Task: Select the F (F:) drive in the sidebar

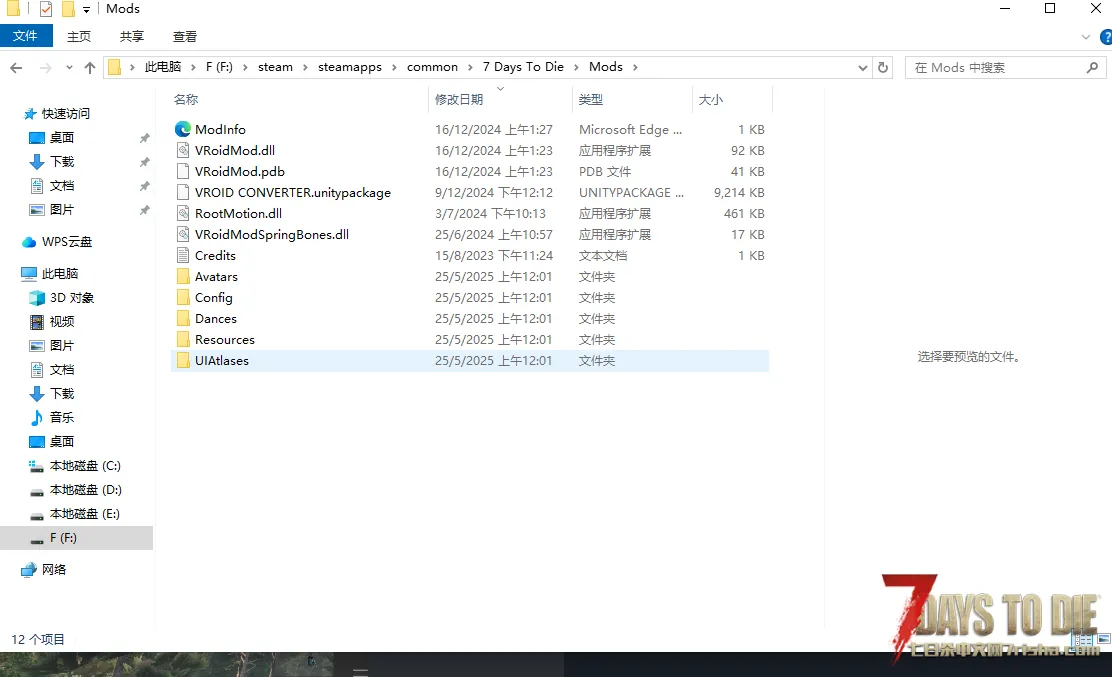Action: pos(76,538)
